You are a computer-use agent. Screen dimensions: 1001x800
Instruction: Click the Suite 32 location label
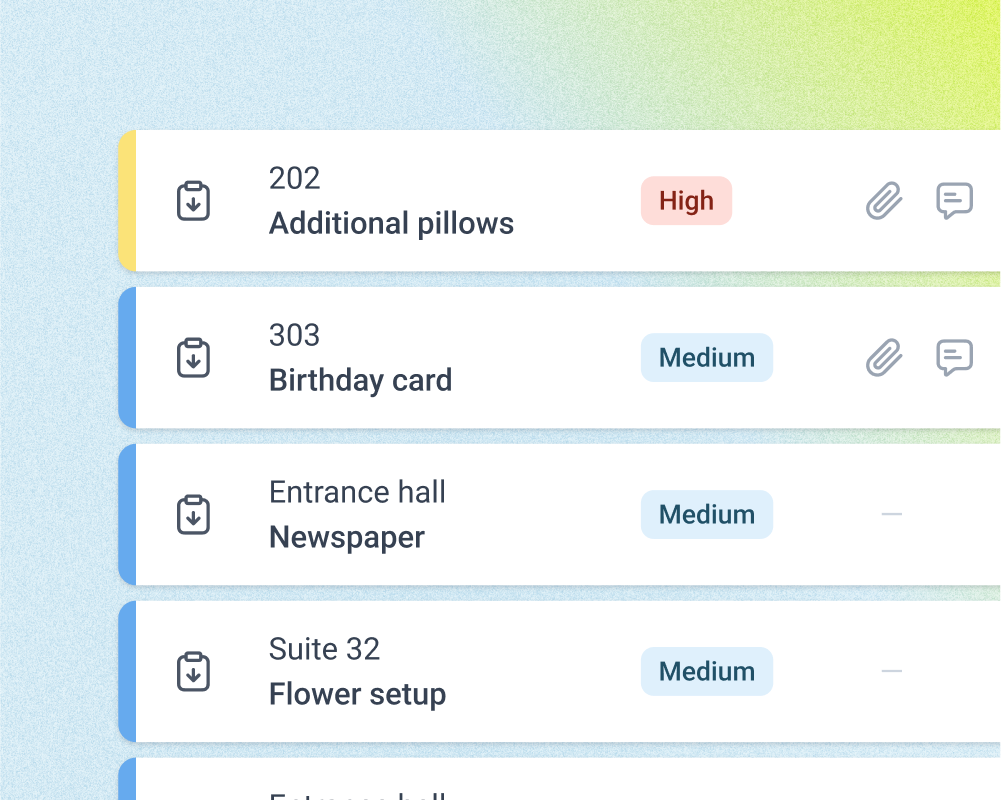pos(324,649)
